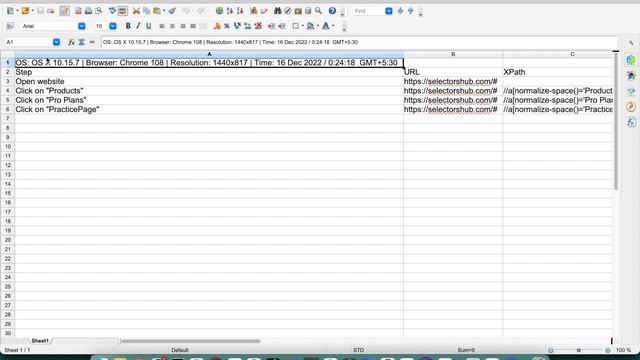Toggle AutoSpellcheck ABC button
This screenshot has width=640, height=360.
[x=122, y=11]
